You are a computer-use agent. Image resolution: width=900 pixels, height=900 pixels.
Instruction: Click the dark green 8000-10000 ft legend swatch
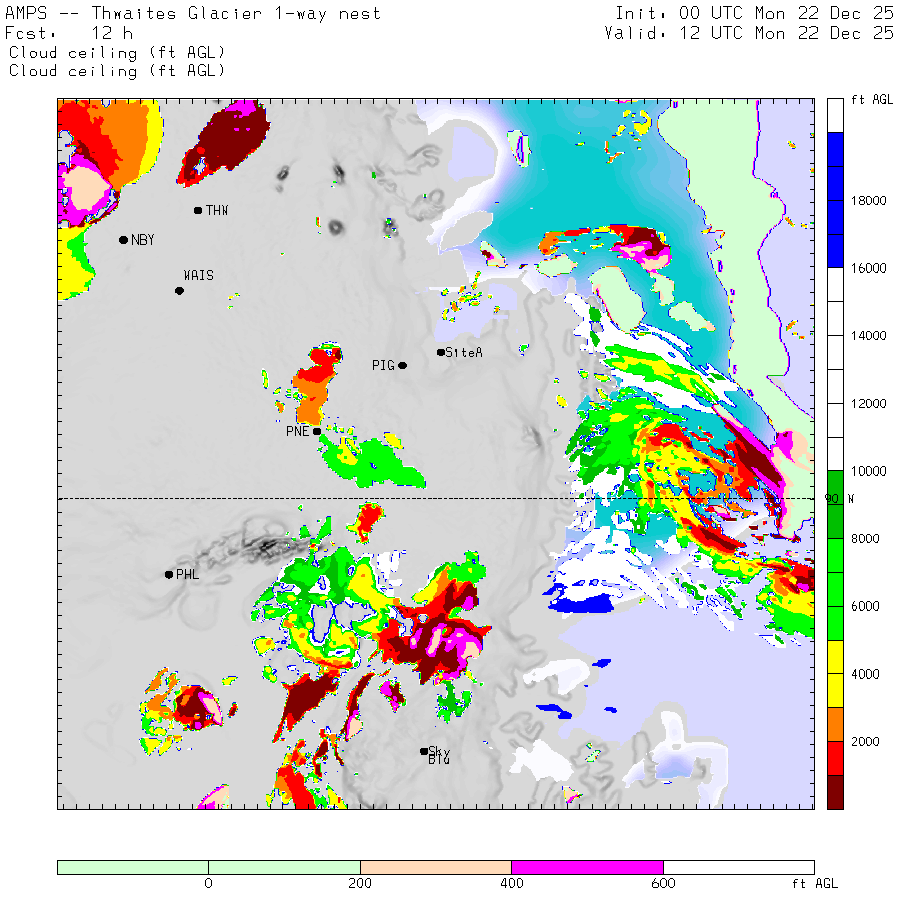835,505
